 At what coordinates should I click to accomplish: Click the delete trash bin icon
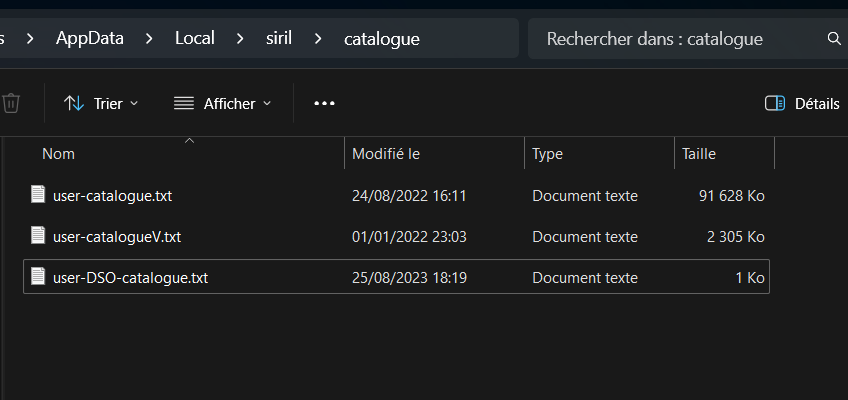pos(11,103)
